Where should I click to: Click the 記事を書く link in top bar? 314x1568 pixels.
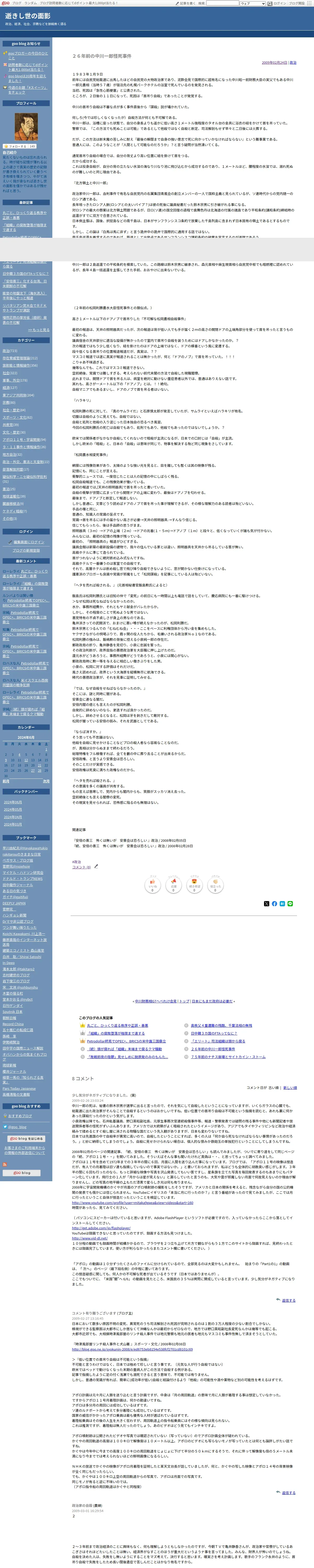[x=187, y=3]
